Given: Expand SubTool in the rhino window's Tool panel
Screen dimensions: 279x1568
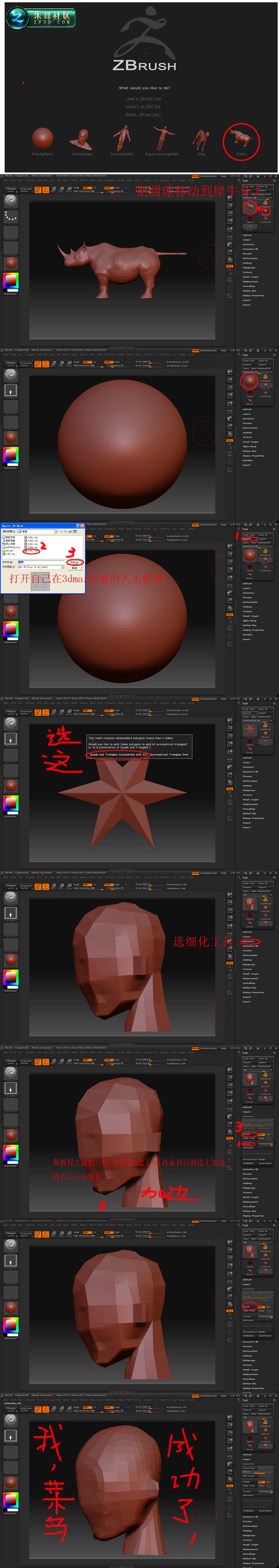Looking at the screenshot, I should [x=247, y=235].
